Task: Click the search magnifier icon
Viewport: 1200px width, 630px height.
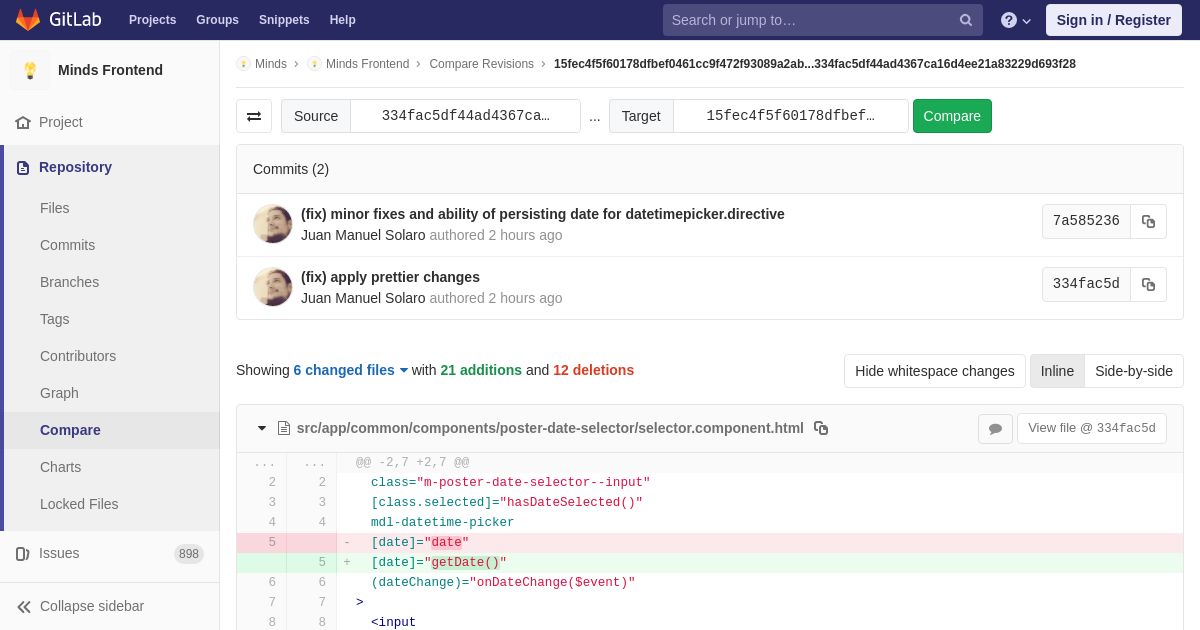Action: click(965, 20)
